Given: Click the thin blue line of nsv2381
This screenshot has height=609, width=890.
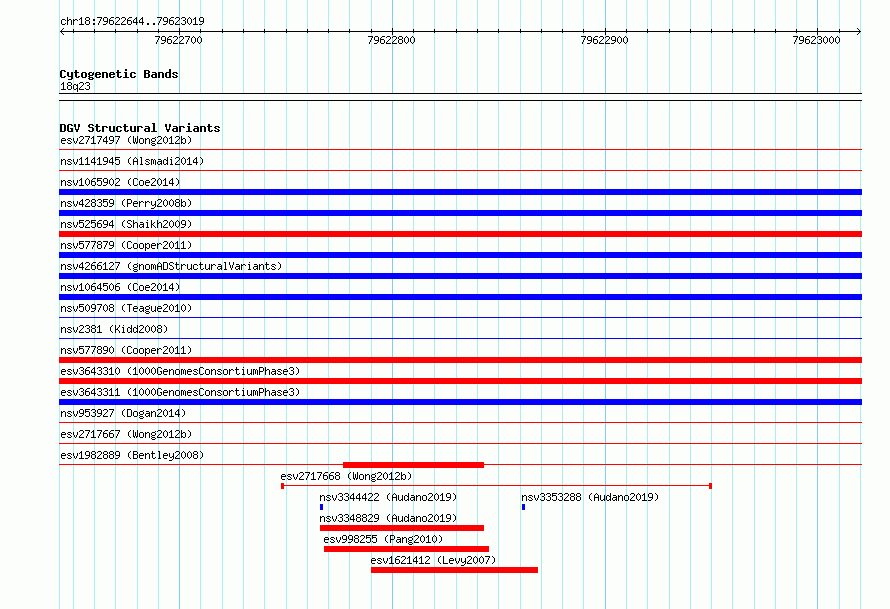Looking at the screenshot, I should (460, 339).
